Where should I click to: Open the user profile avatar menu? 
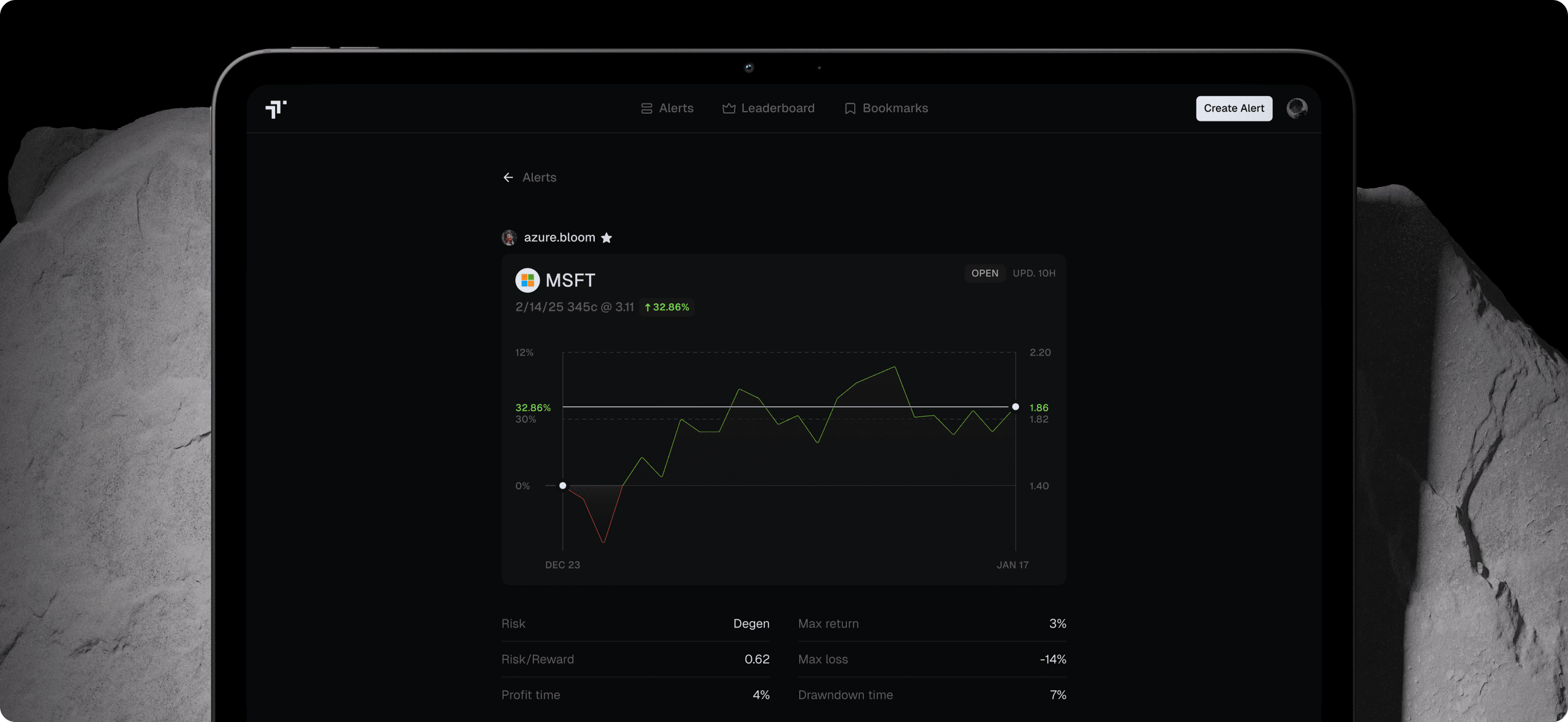pos(1296,108)
